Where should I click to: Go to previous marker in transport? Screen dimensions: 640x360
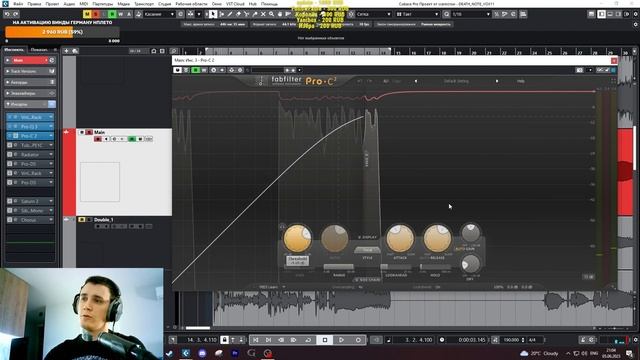coord(256,340)
